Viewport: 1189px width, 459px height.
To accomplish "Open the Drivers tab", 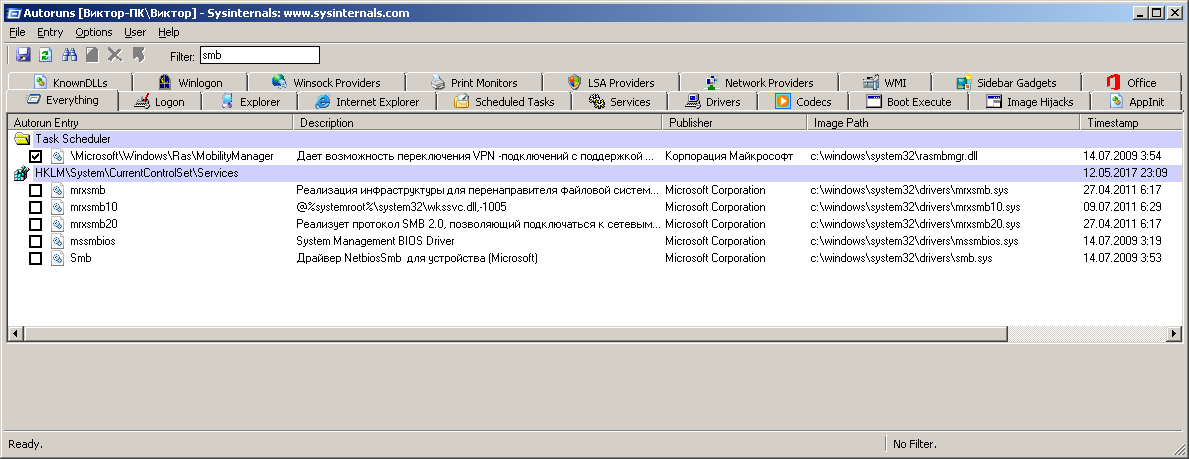I will tap(713, 102).
